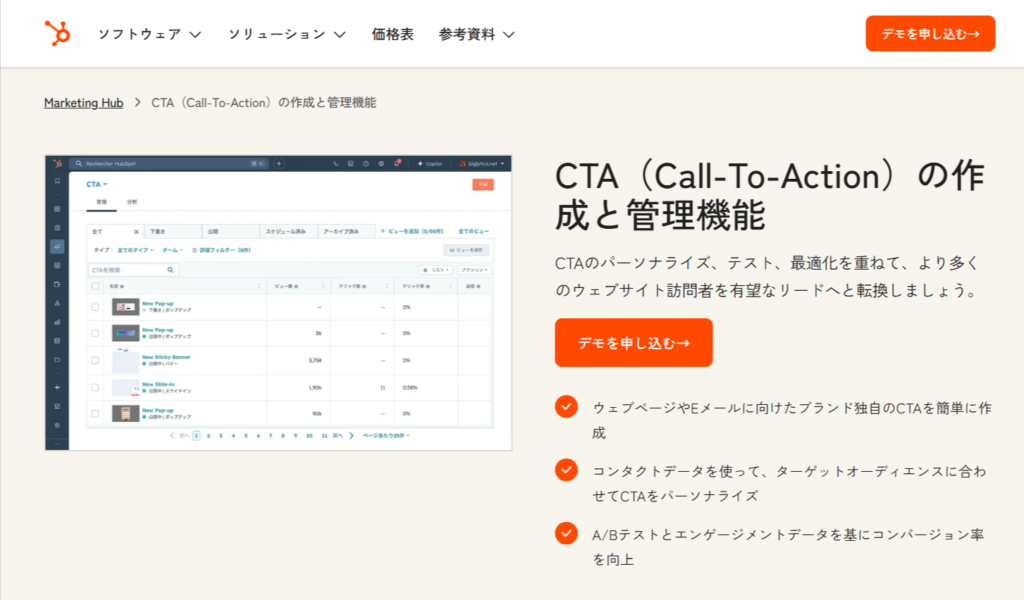Open the 全てのタイプ filter dropdown
Viewport: 1024px width, 600px height.
pyautogui.click(x=135, y=250)
